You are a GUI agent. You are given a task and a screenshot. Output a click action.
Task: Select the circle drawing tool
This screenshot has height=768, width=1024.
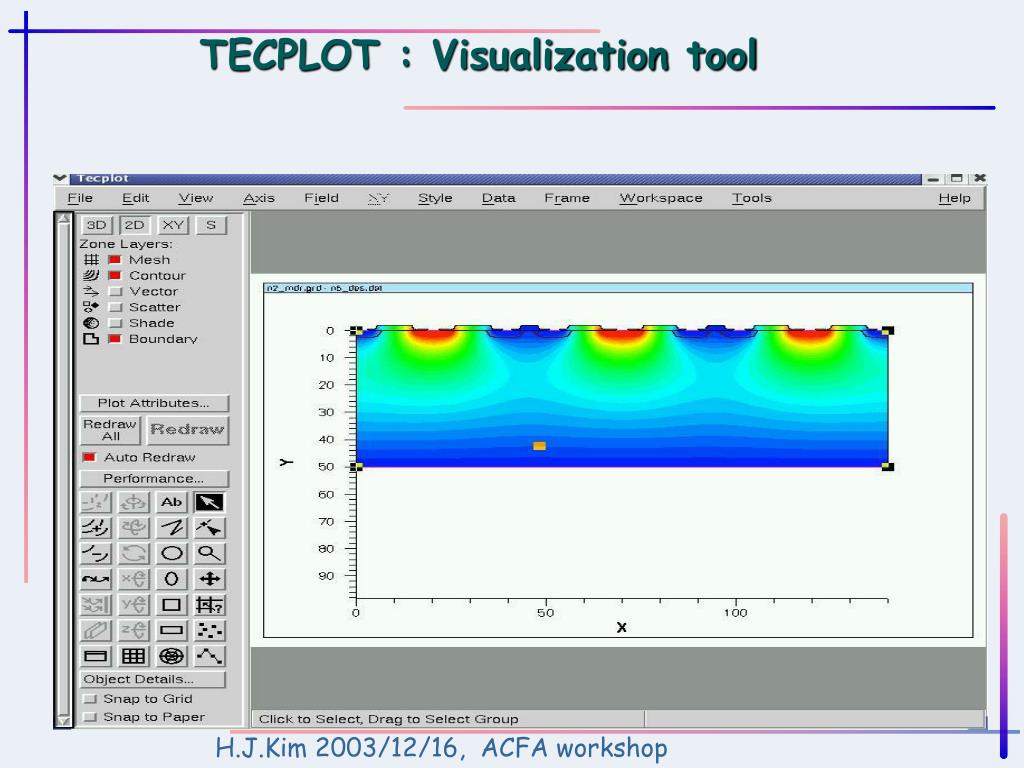pyautogui.click(x=172, y=554)
